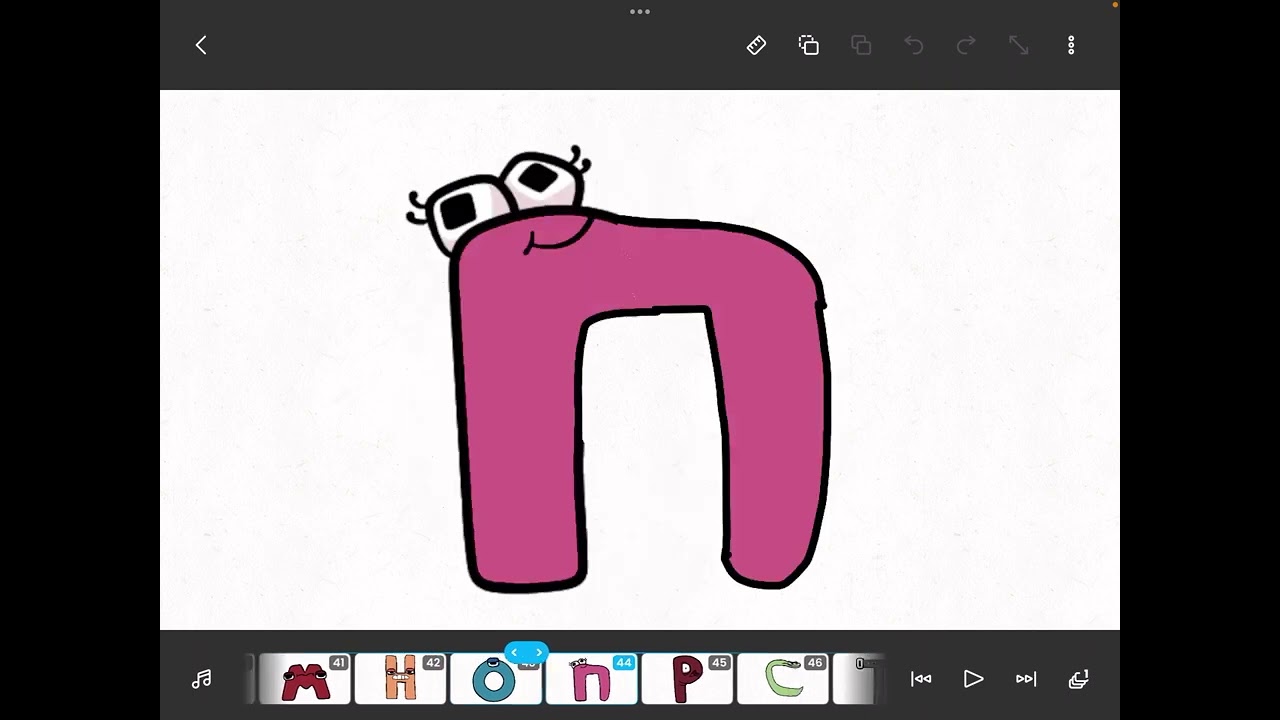
Task: Open the ruler tool
Action: [x=756, y=45]
